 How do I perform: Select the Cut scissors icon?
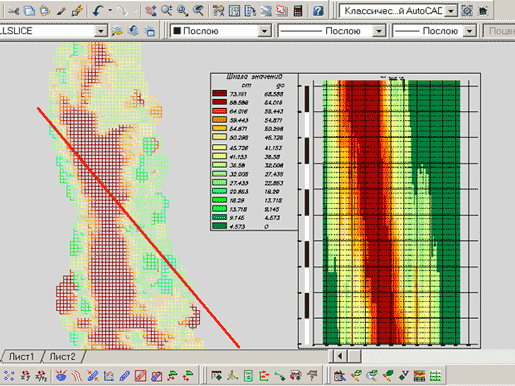(13, 11)
